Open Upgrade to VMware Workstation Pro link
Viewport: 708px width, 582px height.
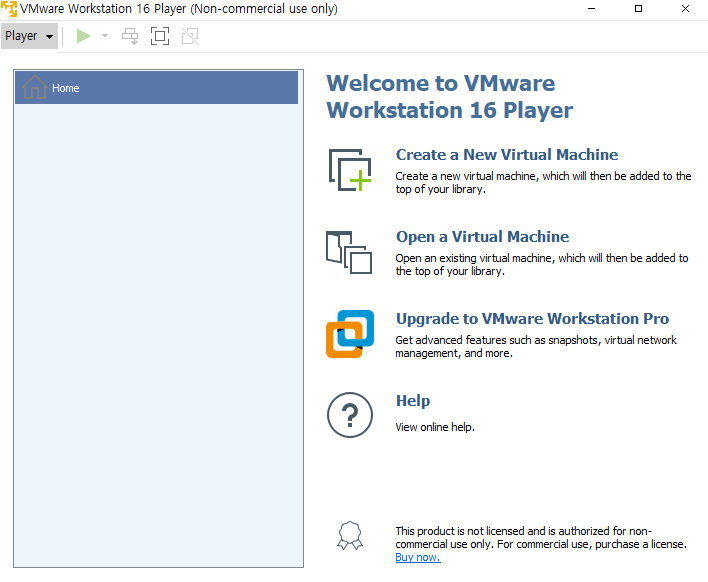[532, 319]
